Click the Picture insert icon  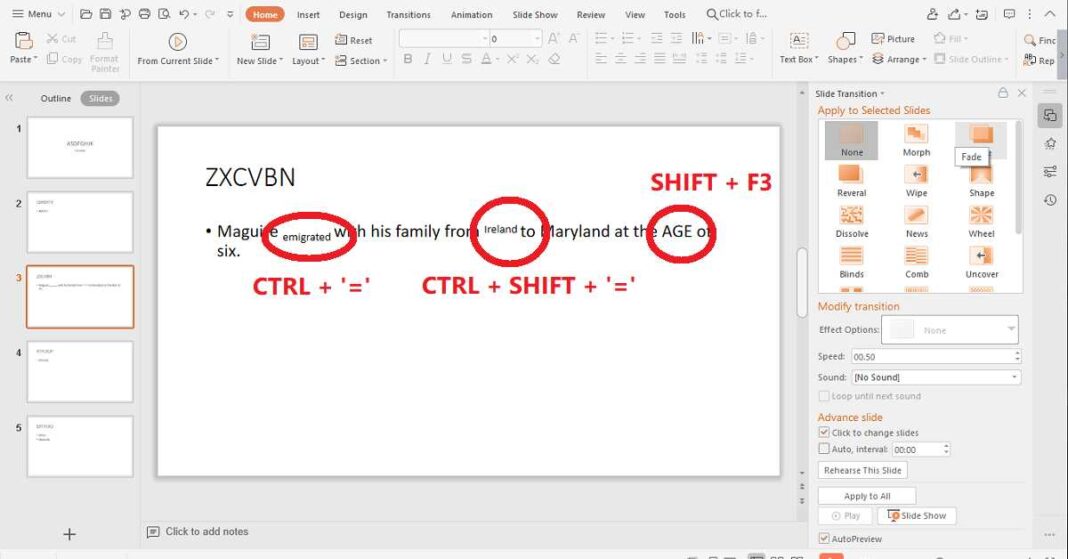[877, 39]
